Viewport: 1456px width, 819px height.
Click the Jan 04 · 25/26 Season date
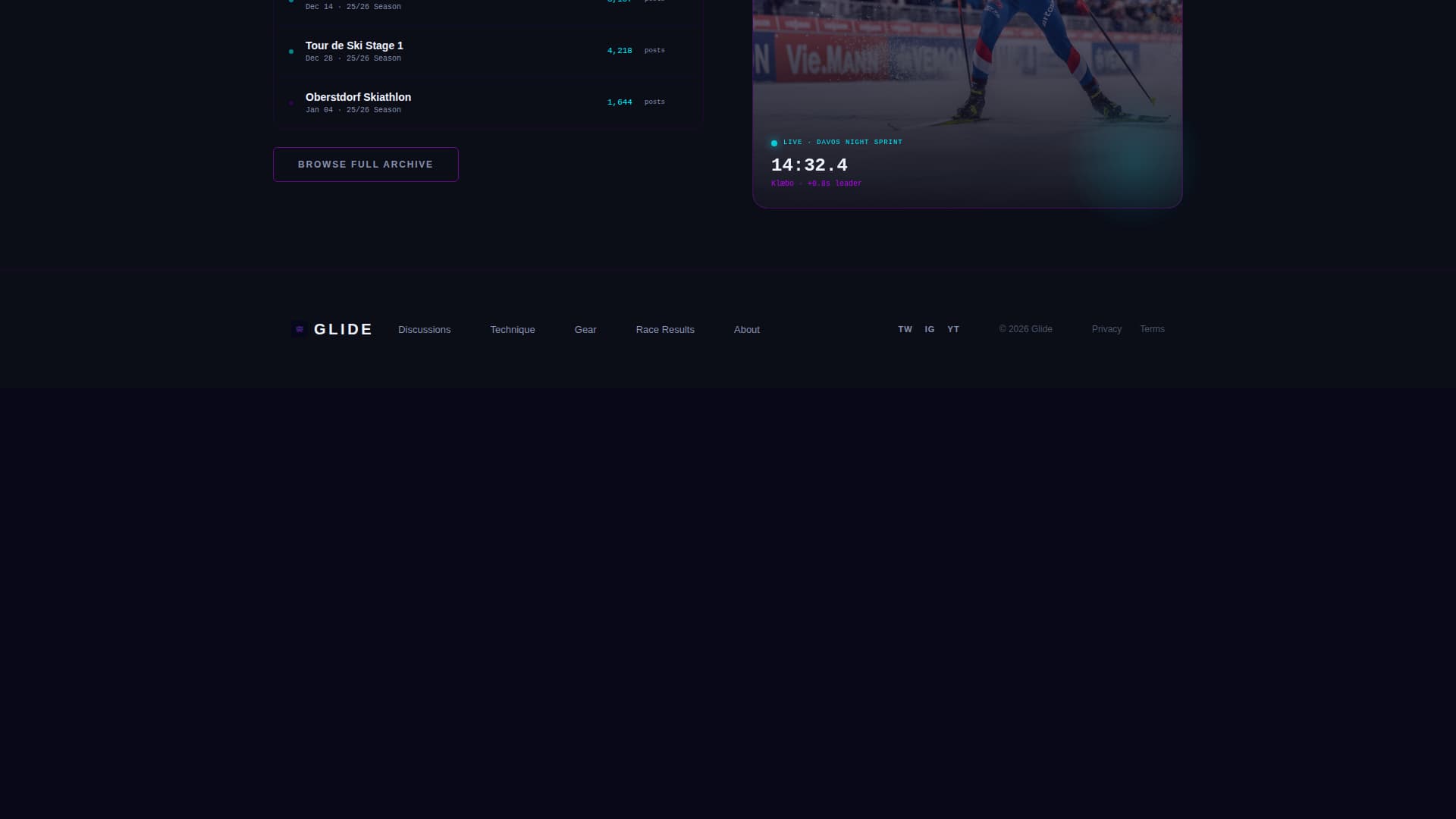pyautogui.click(x=353, y=110)
